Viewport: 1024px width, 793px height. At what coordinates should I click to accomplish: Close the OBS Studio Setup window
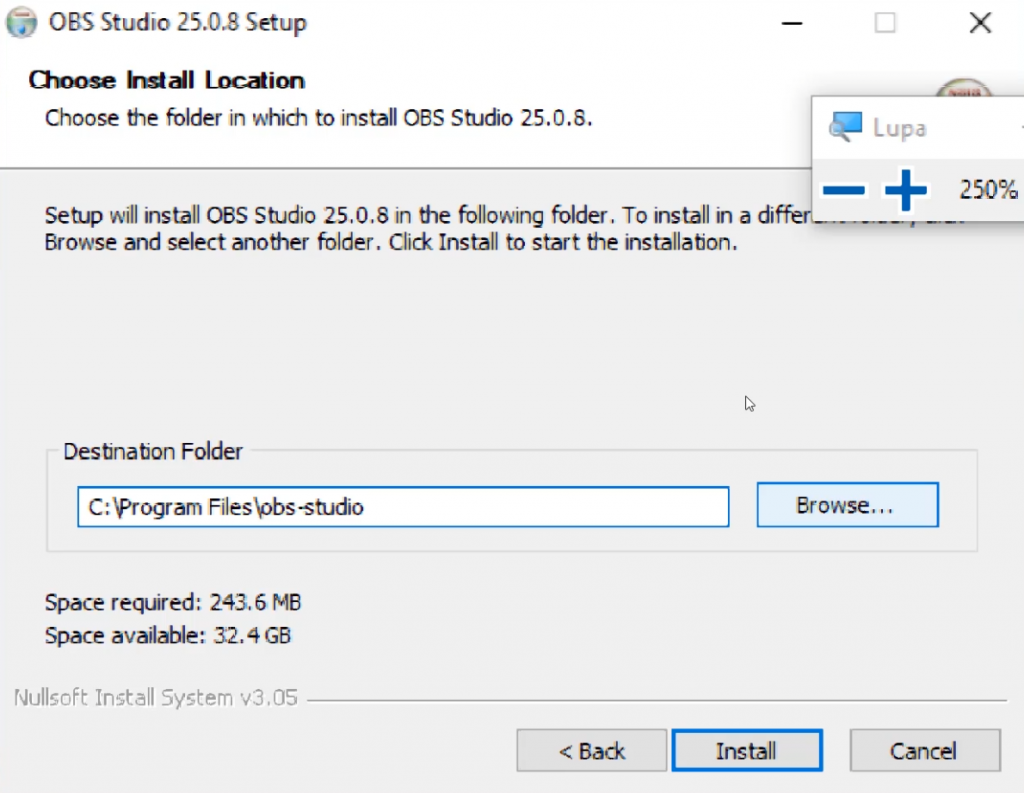coord(980,23)
